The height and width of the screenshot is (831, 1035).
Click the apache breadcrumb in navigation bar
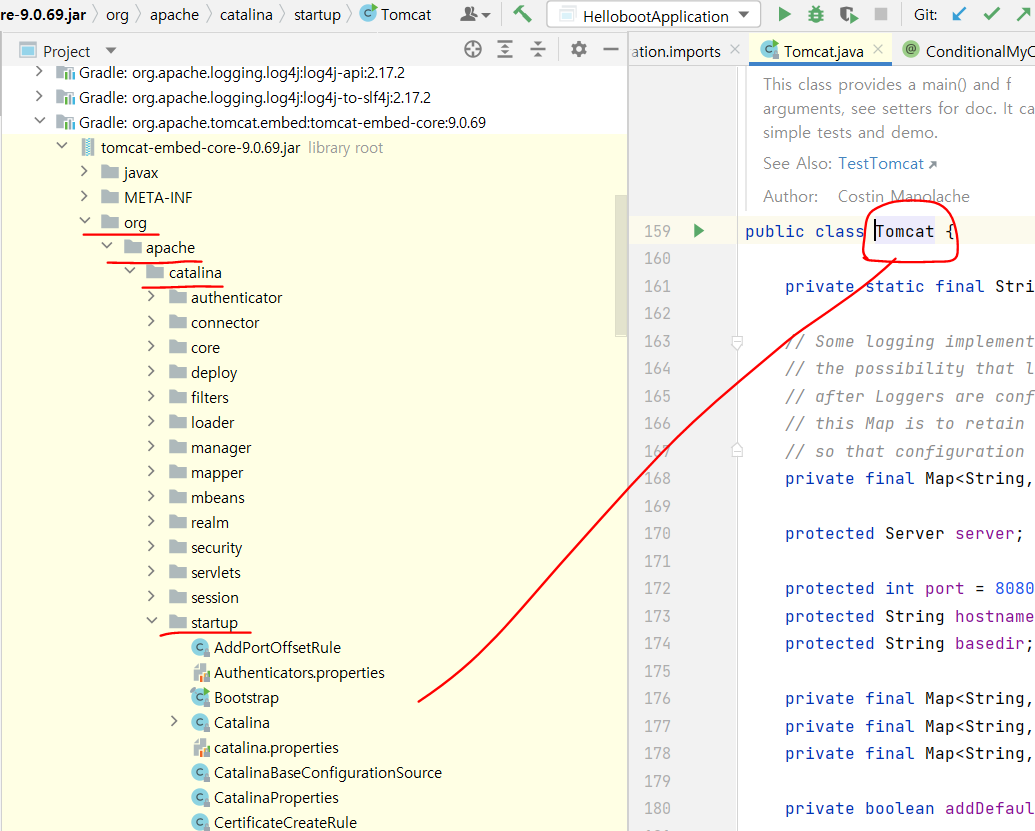click(174, 15)
